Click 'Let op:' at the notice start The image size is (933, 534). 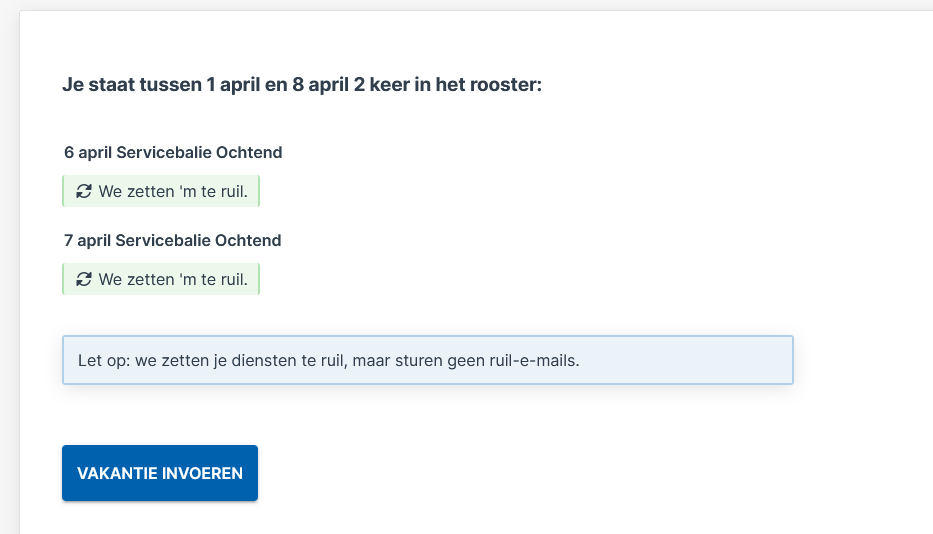104,361
